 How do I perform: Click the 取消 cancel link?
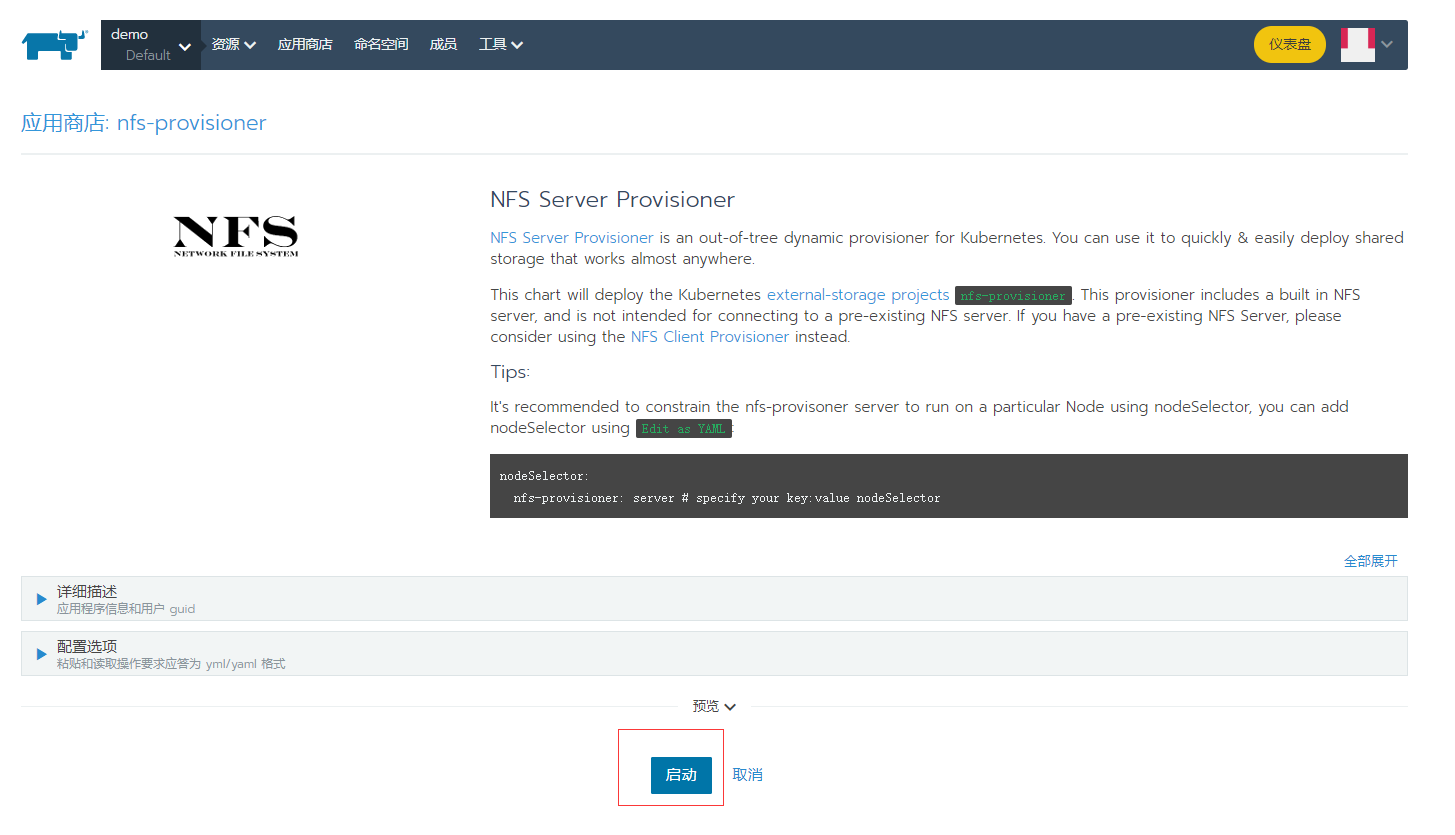748,775
